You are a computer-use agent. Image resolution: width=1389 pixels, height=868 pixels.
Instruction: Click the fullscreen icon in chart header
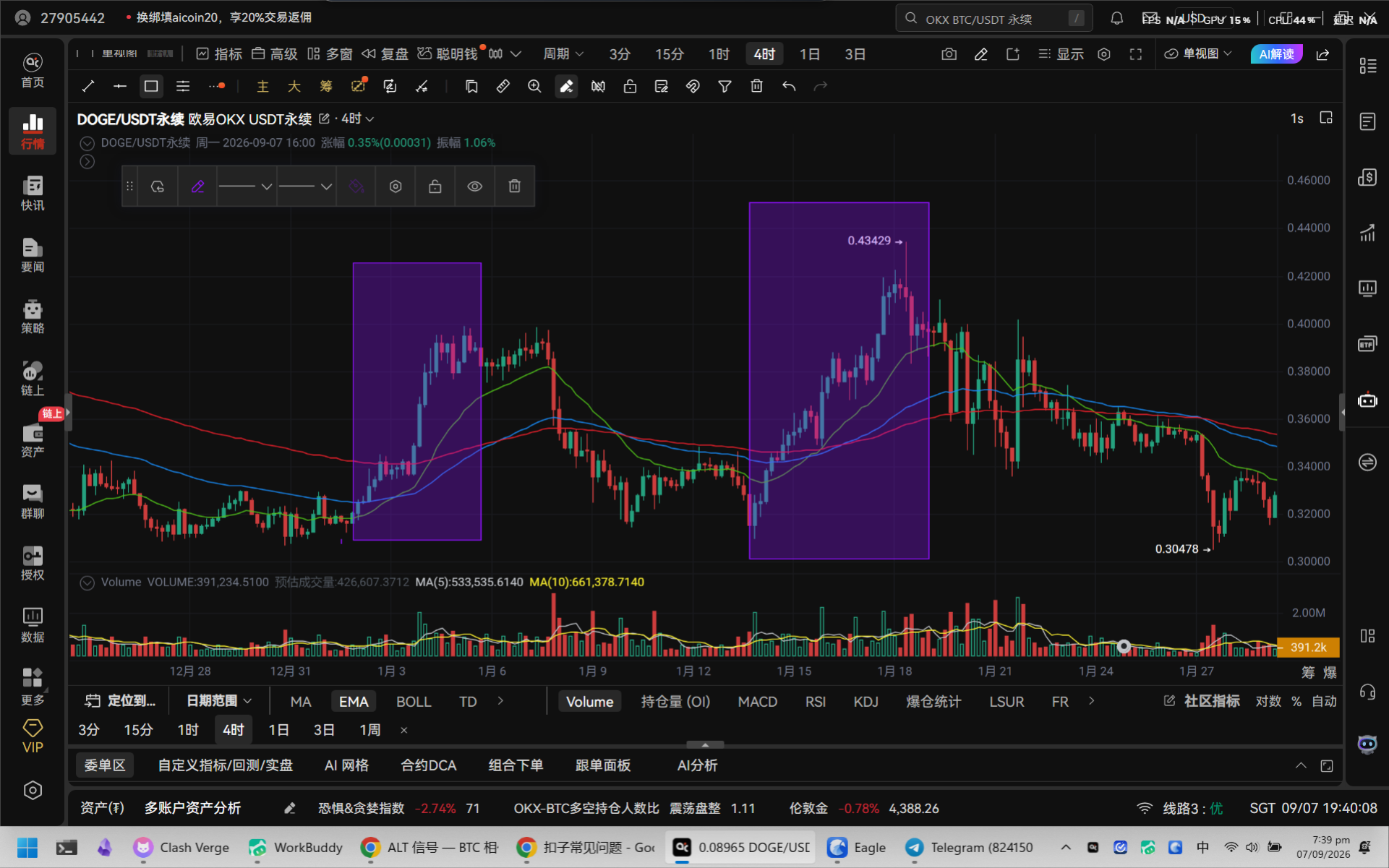pos(1136,54)
